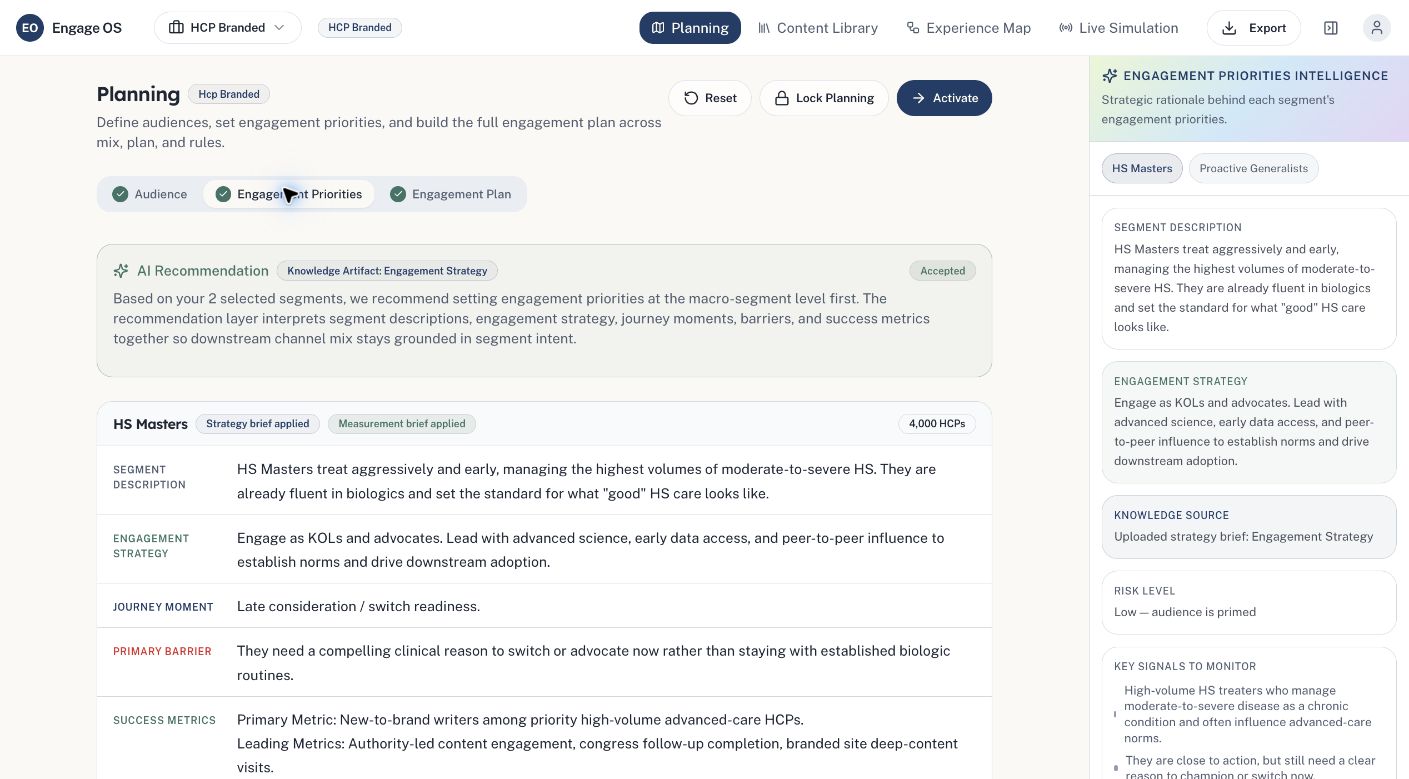This screenshot has height=779, width=1409.
Task: Click the Risk Level card
Action: coord(1249,602)
